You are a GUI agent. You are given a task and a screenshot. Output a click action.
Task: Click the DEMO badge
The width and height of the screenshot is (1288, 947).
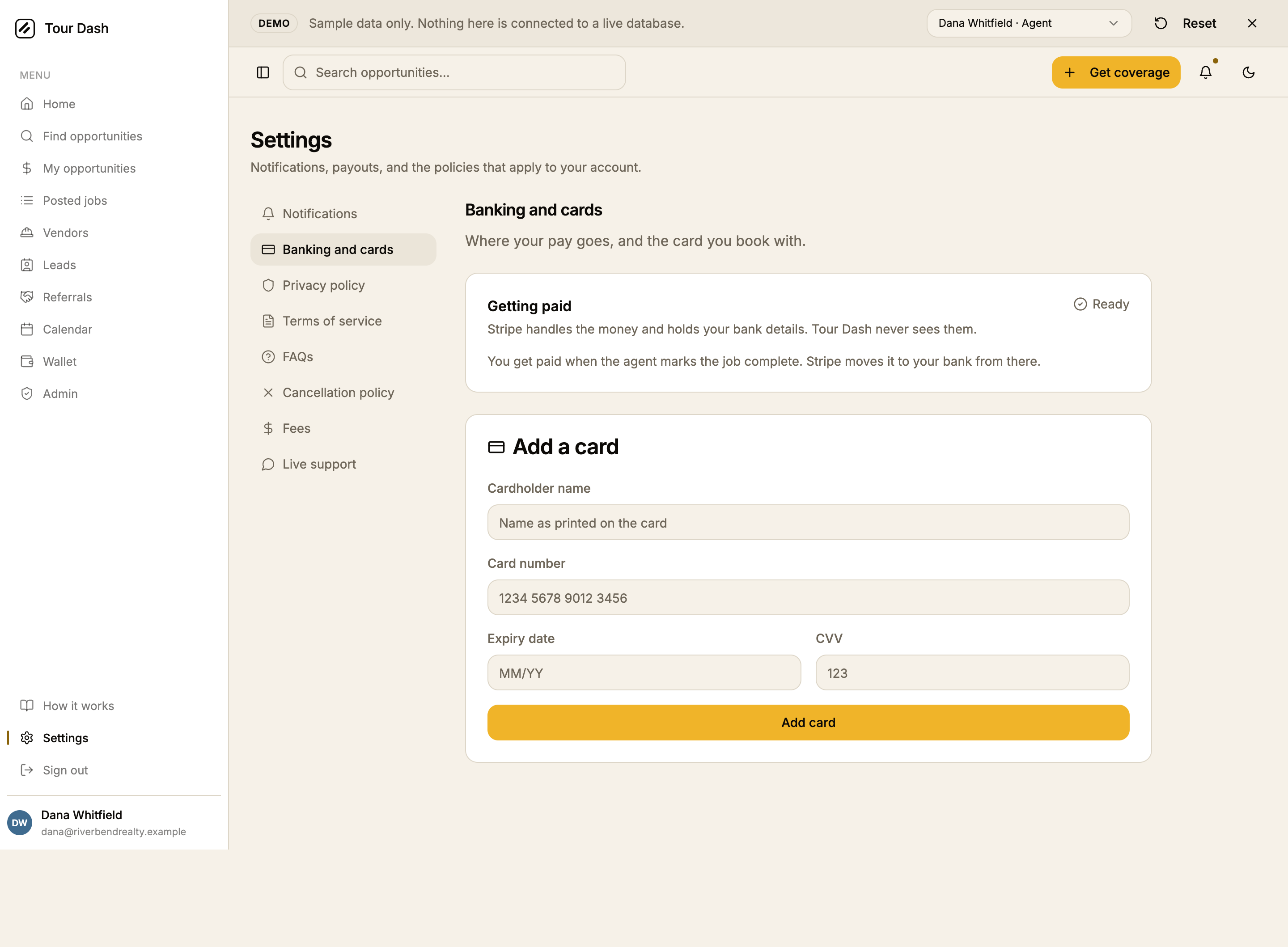point(274,24)
